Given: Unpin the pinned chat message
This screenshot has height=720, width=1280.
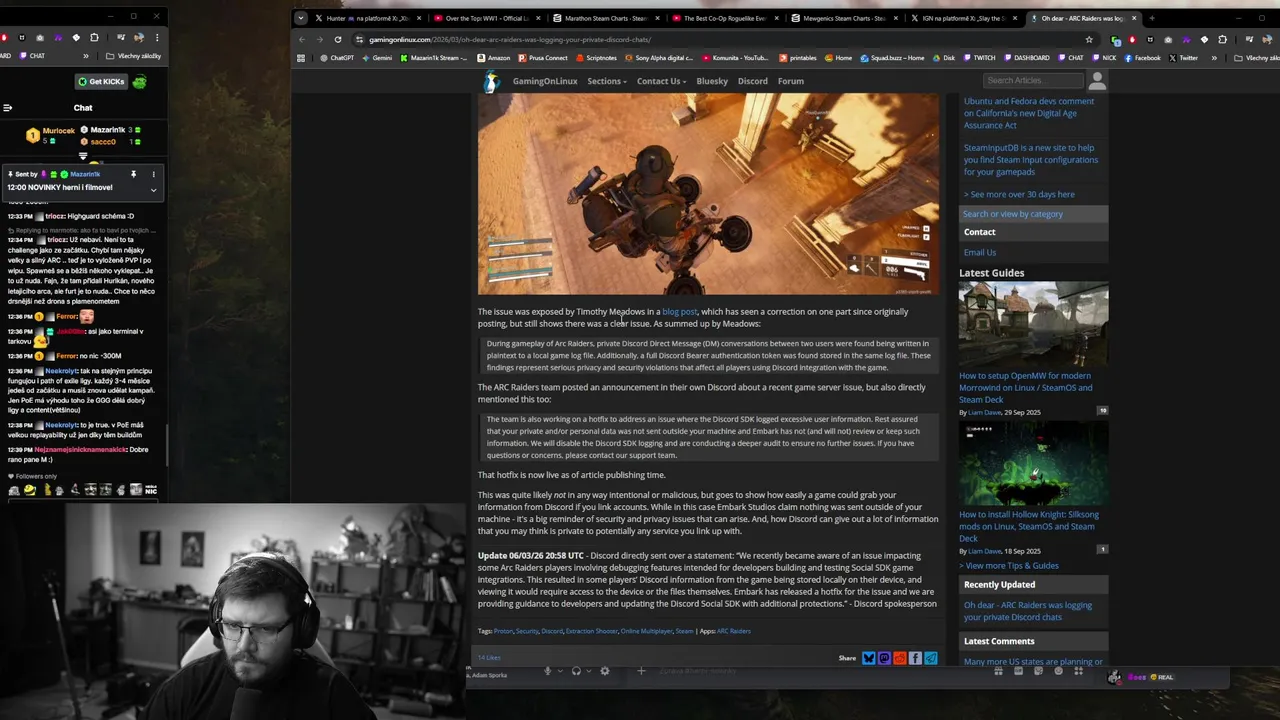Looking at the screenshot, I should coord(133,174).
